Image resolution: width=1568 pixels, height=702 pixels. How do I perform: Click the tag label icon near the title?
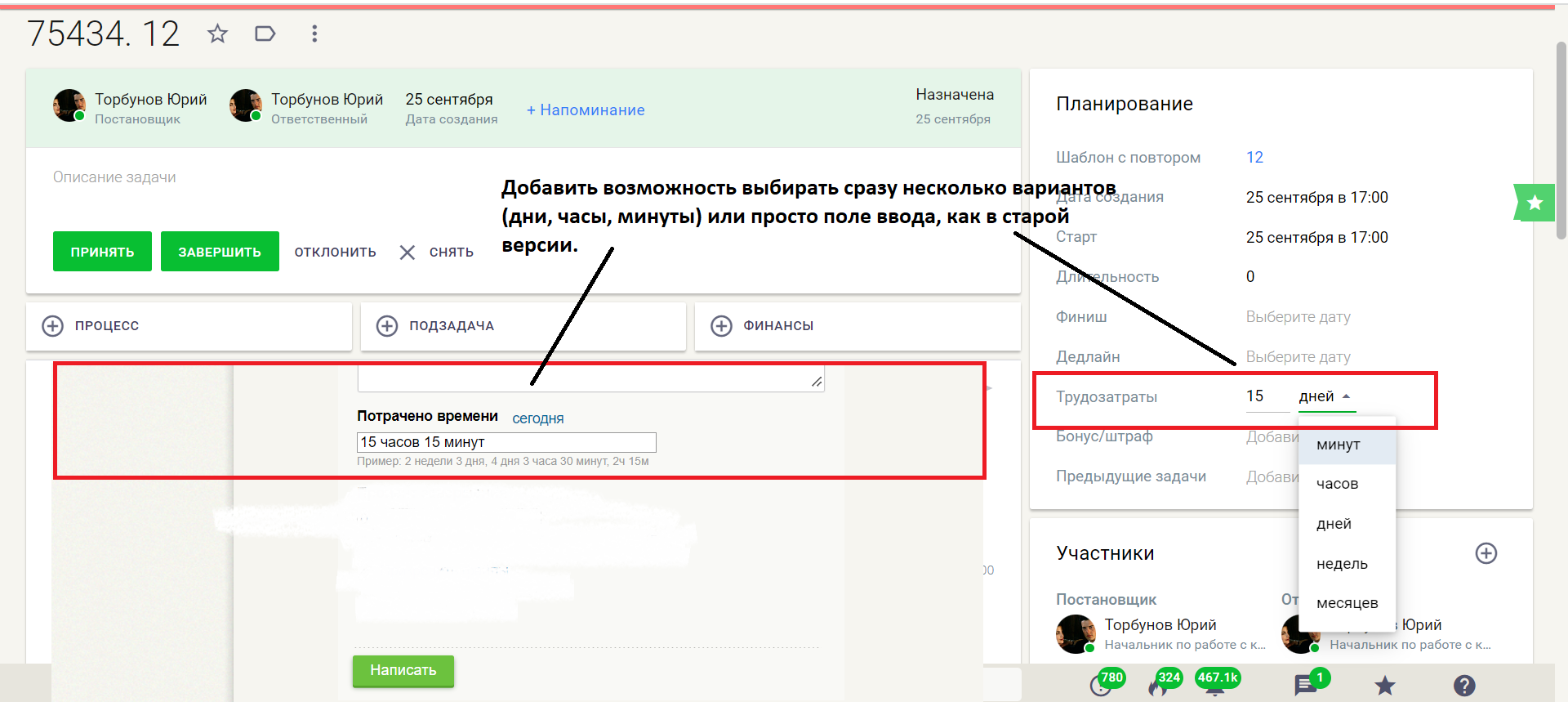pyautogui.click(x=265, y=34)
